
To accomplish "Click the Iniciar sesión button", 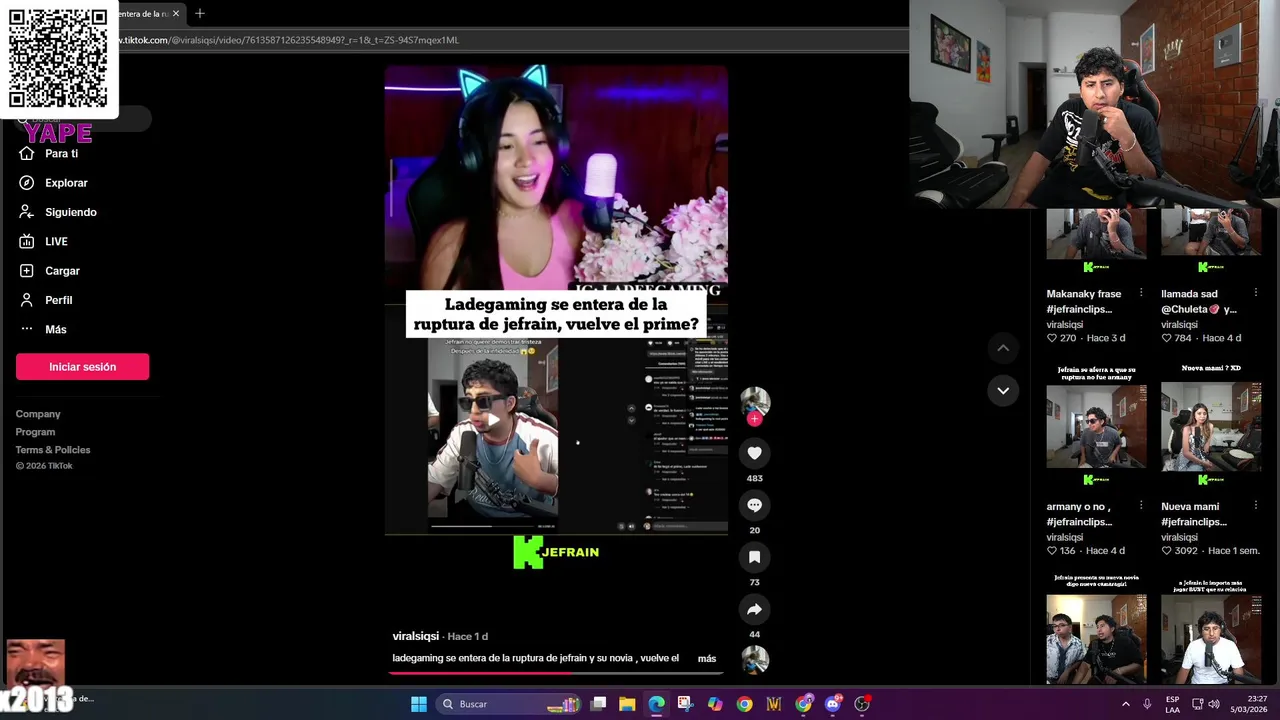I will 82,367.
